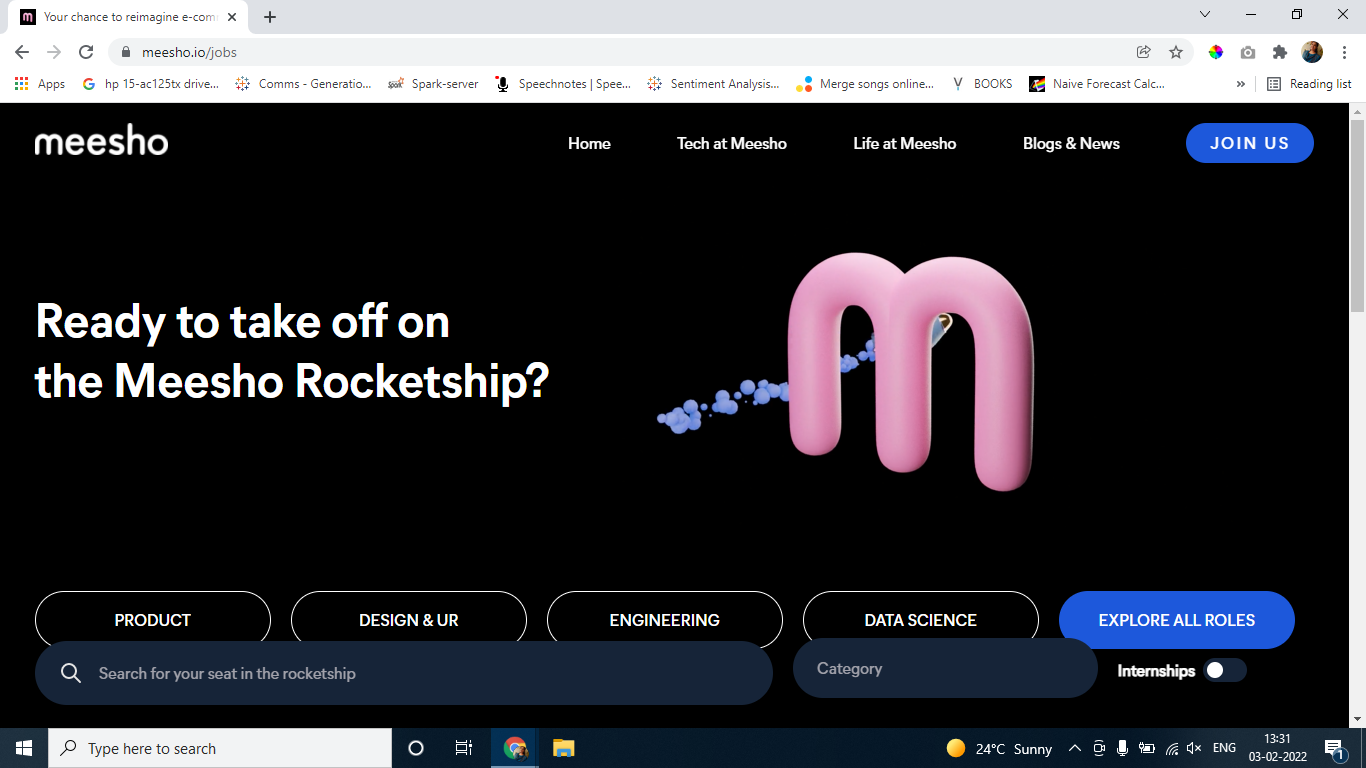This screenshot has width=1366, height=768.
Task: Click the search magnifier icon
Action: click(71, 673)
